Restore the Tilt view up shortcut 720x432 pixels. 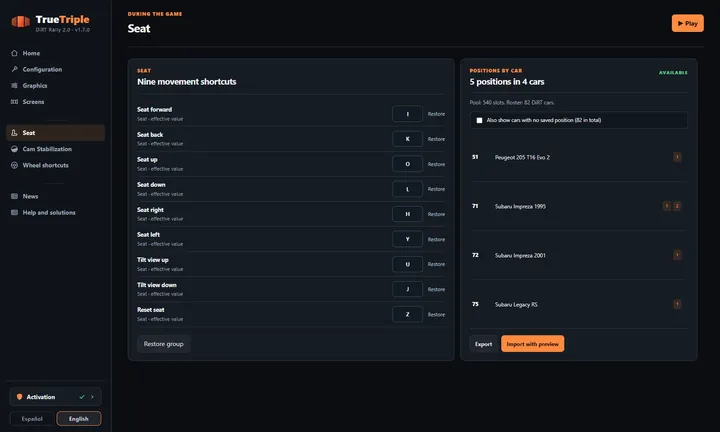[436, 264]
